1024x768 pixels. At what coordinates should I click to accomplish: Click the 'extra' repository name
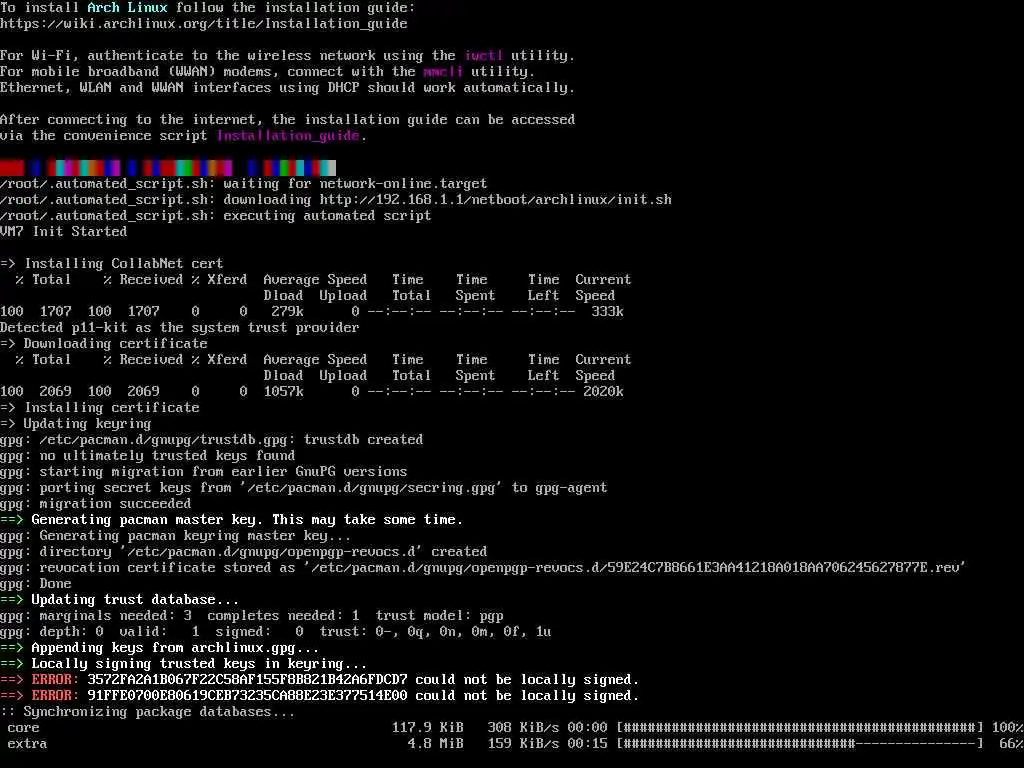tap(27, 744)
